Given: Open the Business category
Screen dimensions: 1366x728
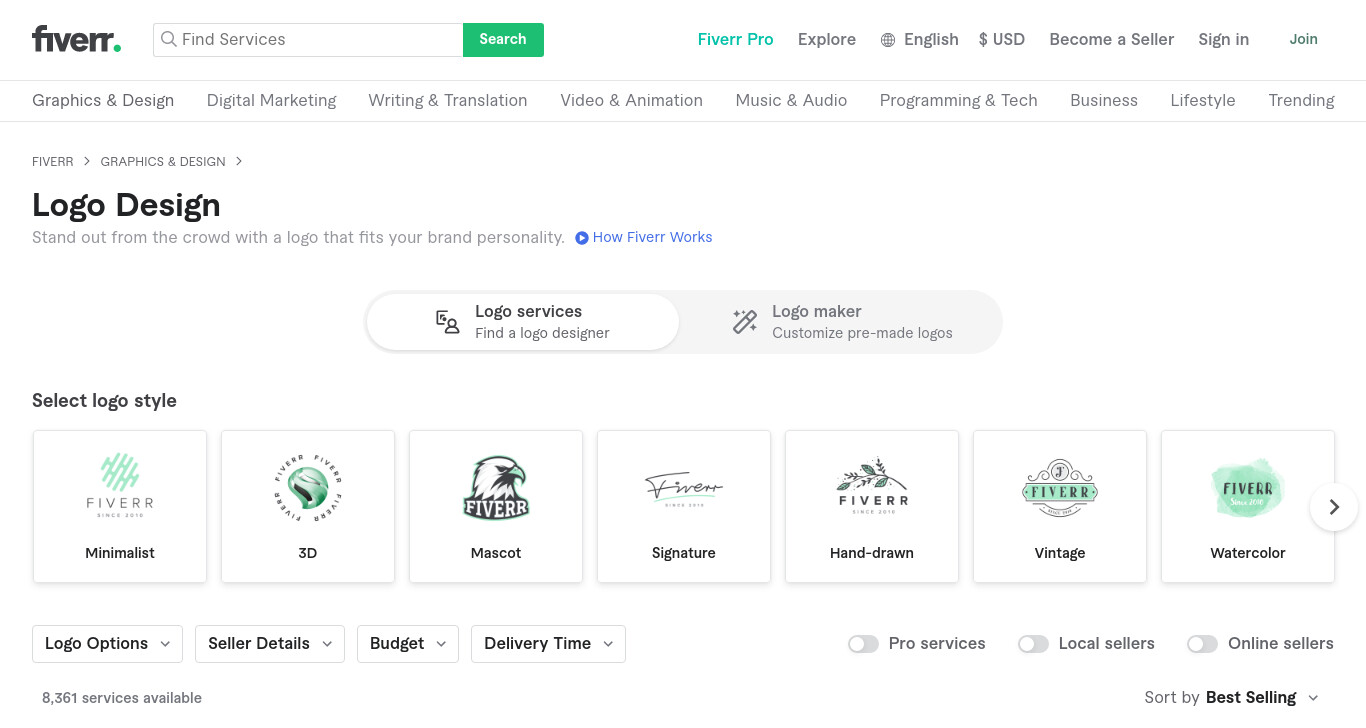Looking at the screenshot, I should (1104, 100).
